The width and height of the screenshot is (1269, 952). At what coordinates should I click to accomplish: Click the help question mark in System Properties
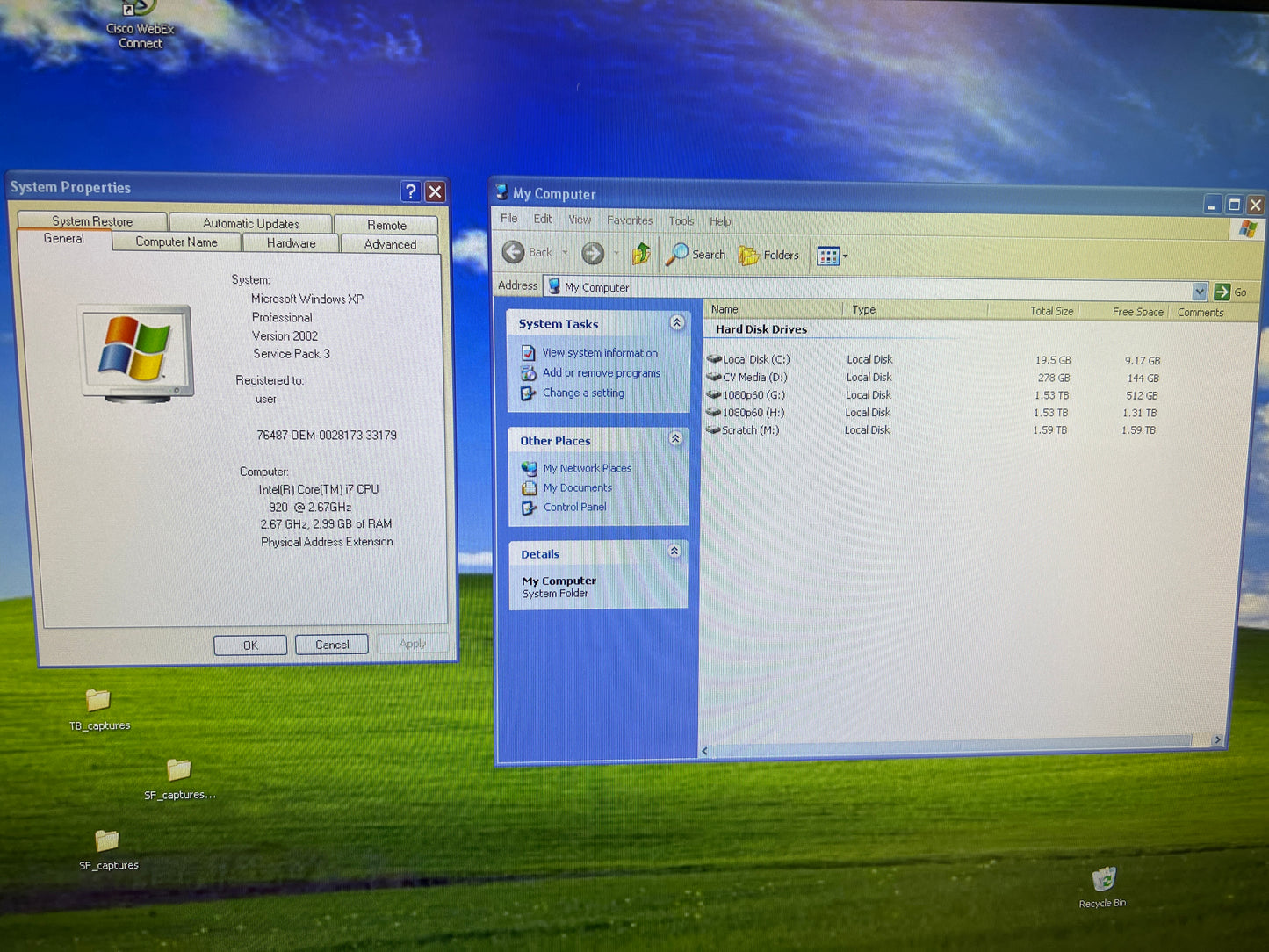410,191
